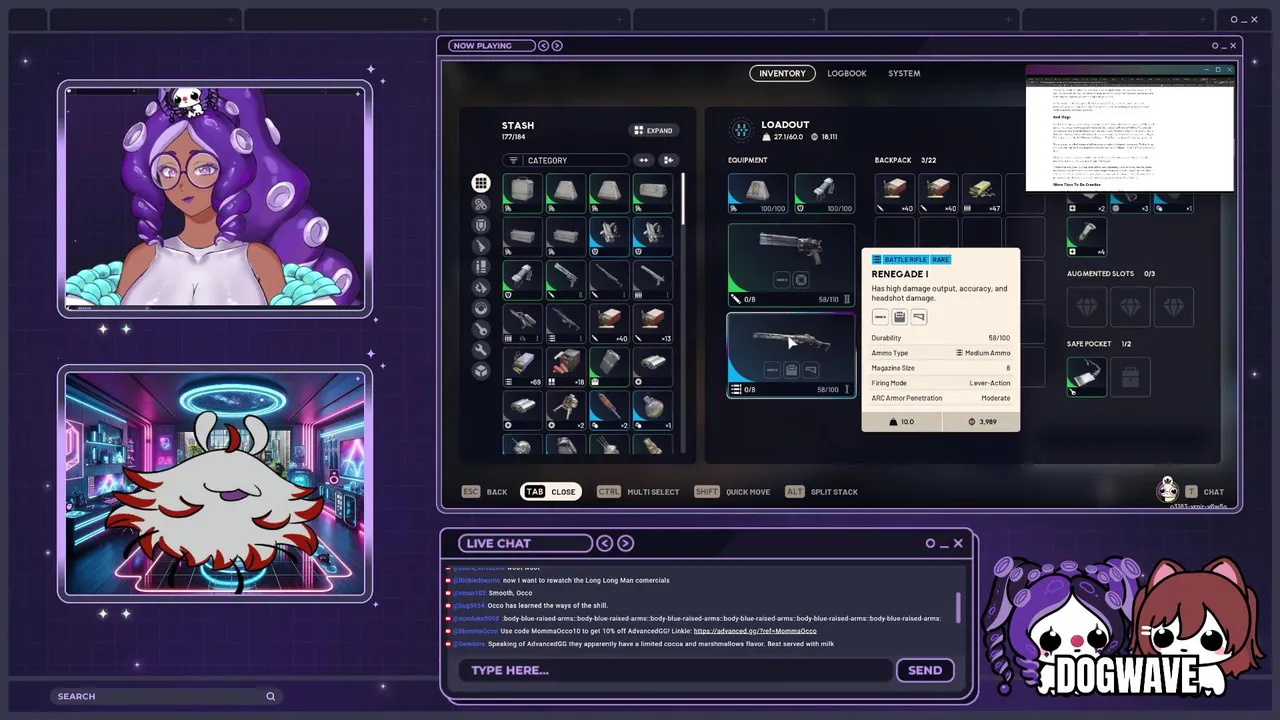
Task: Select the key category filter in Stash sidebar
Action: (x=481, y=329)
